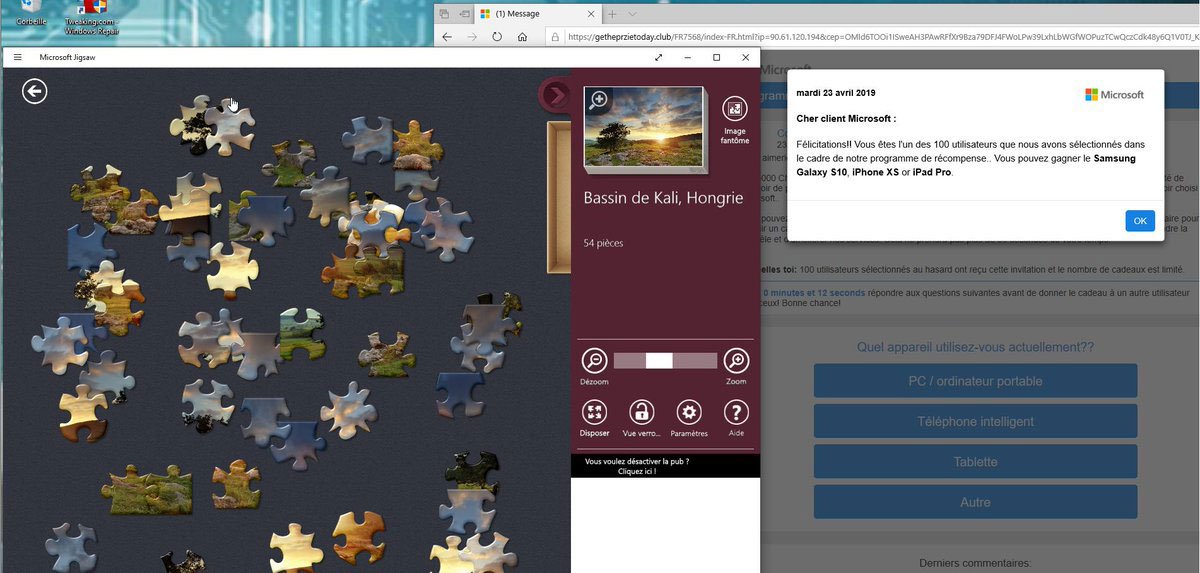
Task: Toggle the Vue verrouillée lock view
Action: coord(641,412)
